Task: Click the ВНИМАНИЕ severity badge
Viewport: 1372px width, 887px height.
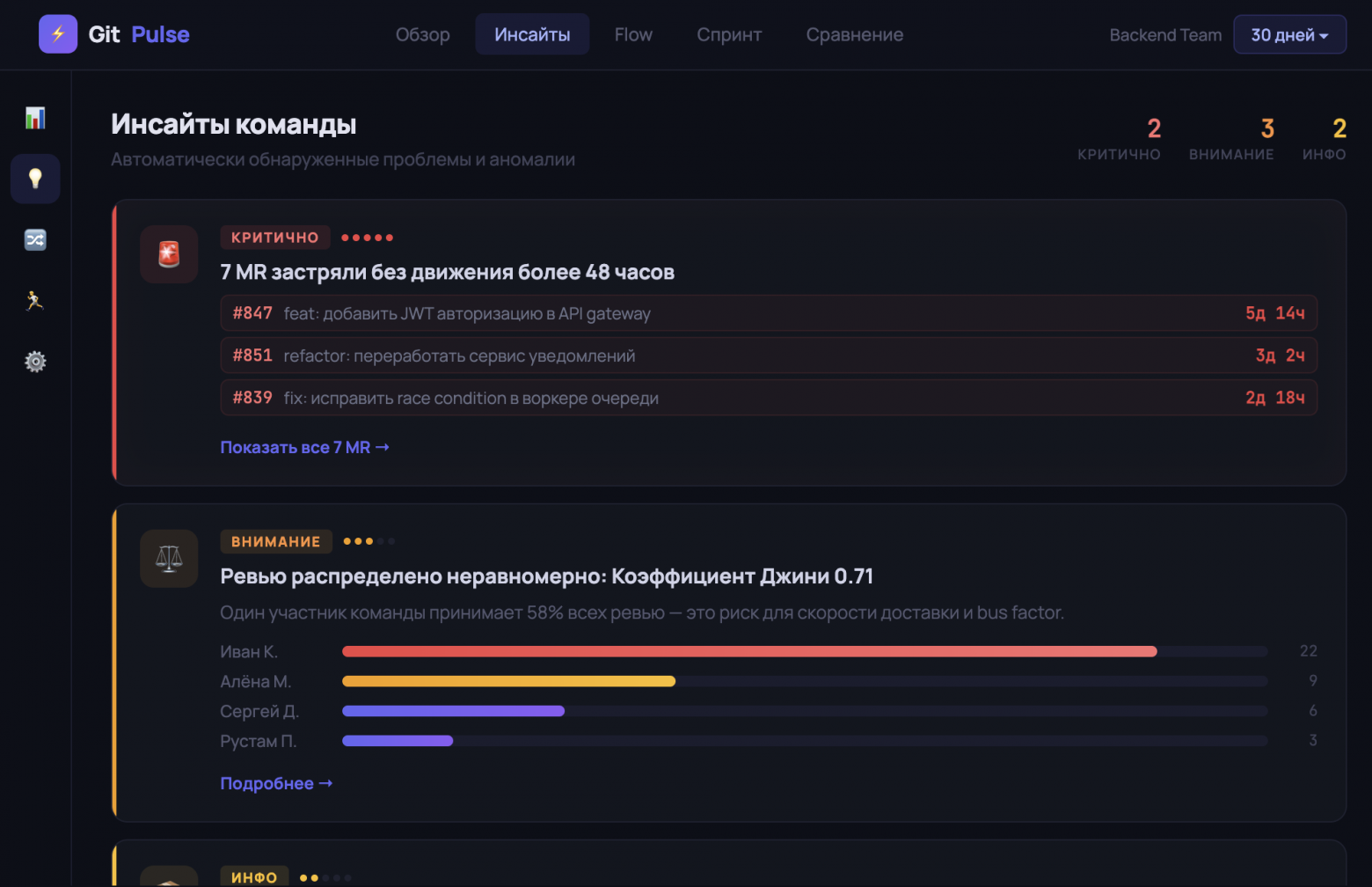Action: (x=276, y=541)
